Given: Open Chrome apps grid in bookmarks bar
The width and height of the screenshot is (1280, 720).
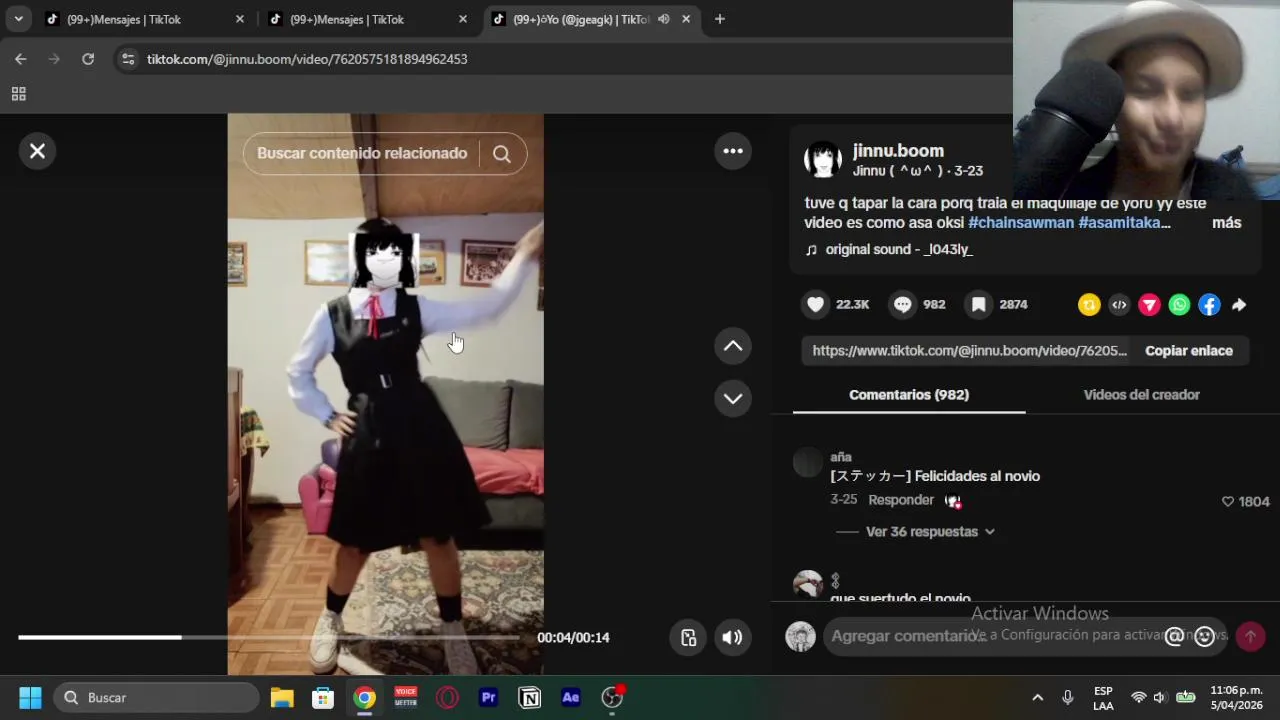Looking at the screenshot, I should [x=18, y=94].
